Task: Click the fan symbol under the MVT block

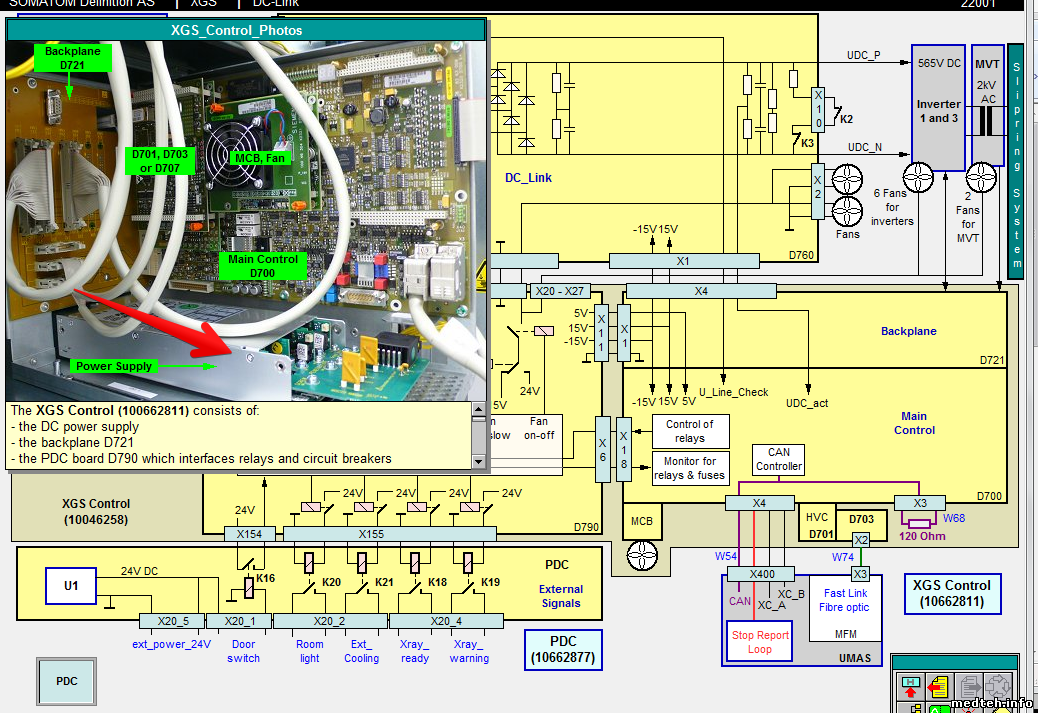Action: [x=983, y=178]
